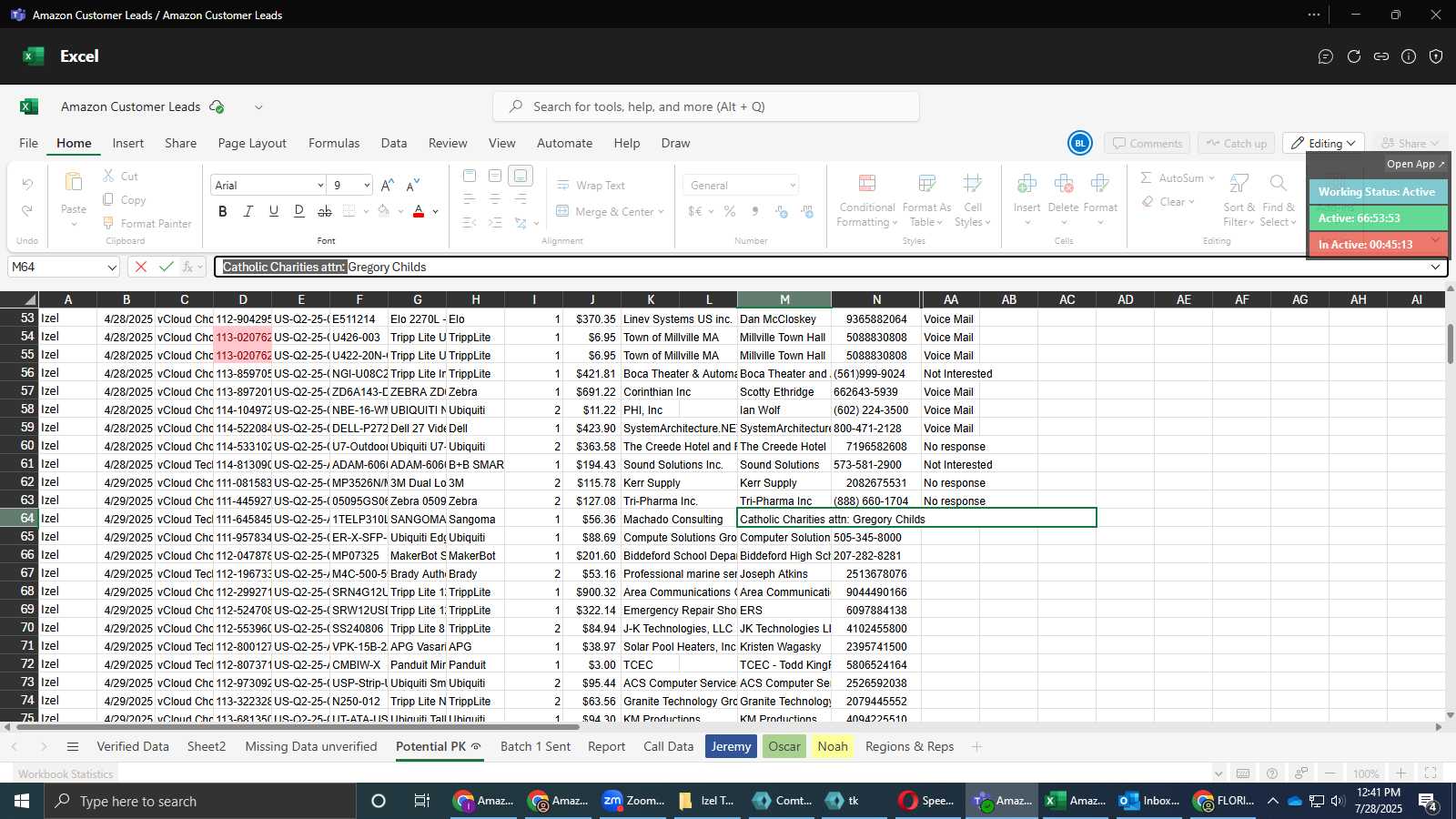Image resolution: width=1456 pixels, height=819 pixels.
Task: Open the Name Box dropdown arrow
Action: [x=112, y=268]
